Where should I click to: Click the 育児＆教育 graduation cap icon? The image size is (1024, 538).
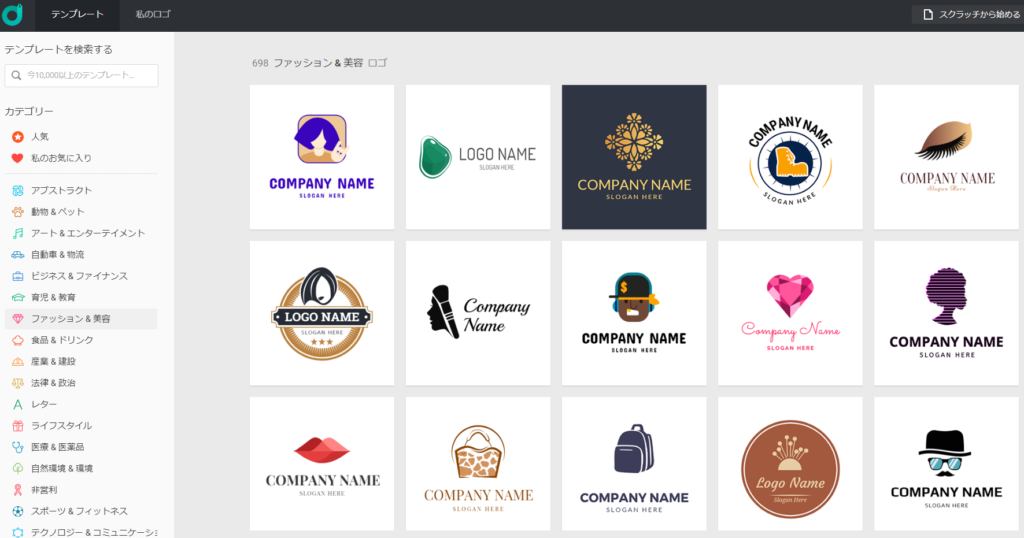(x=18, y=297)
